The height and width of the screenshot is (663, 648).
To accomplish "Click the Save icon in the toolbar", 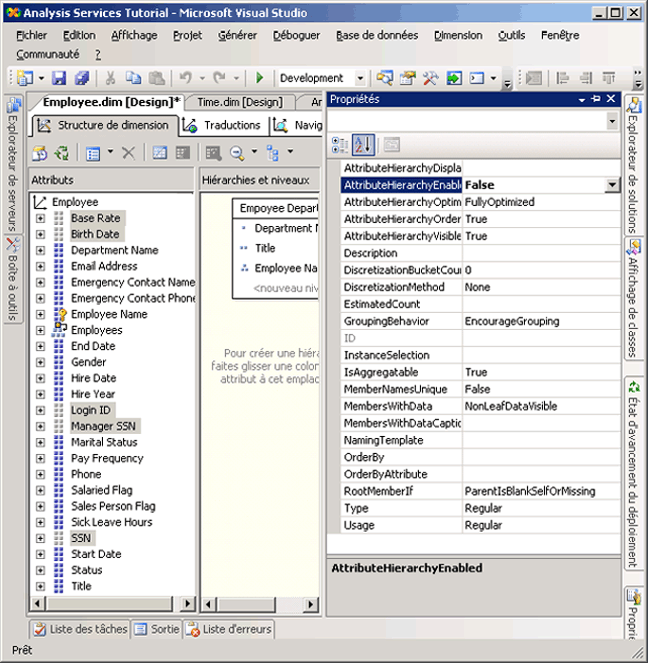I will coord(59,78).
